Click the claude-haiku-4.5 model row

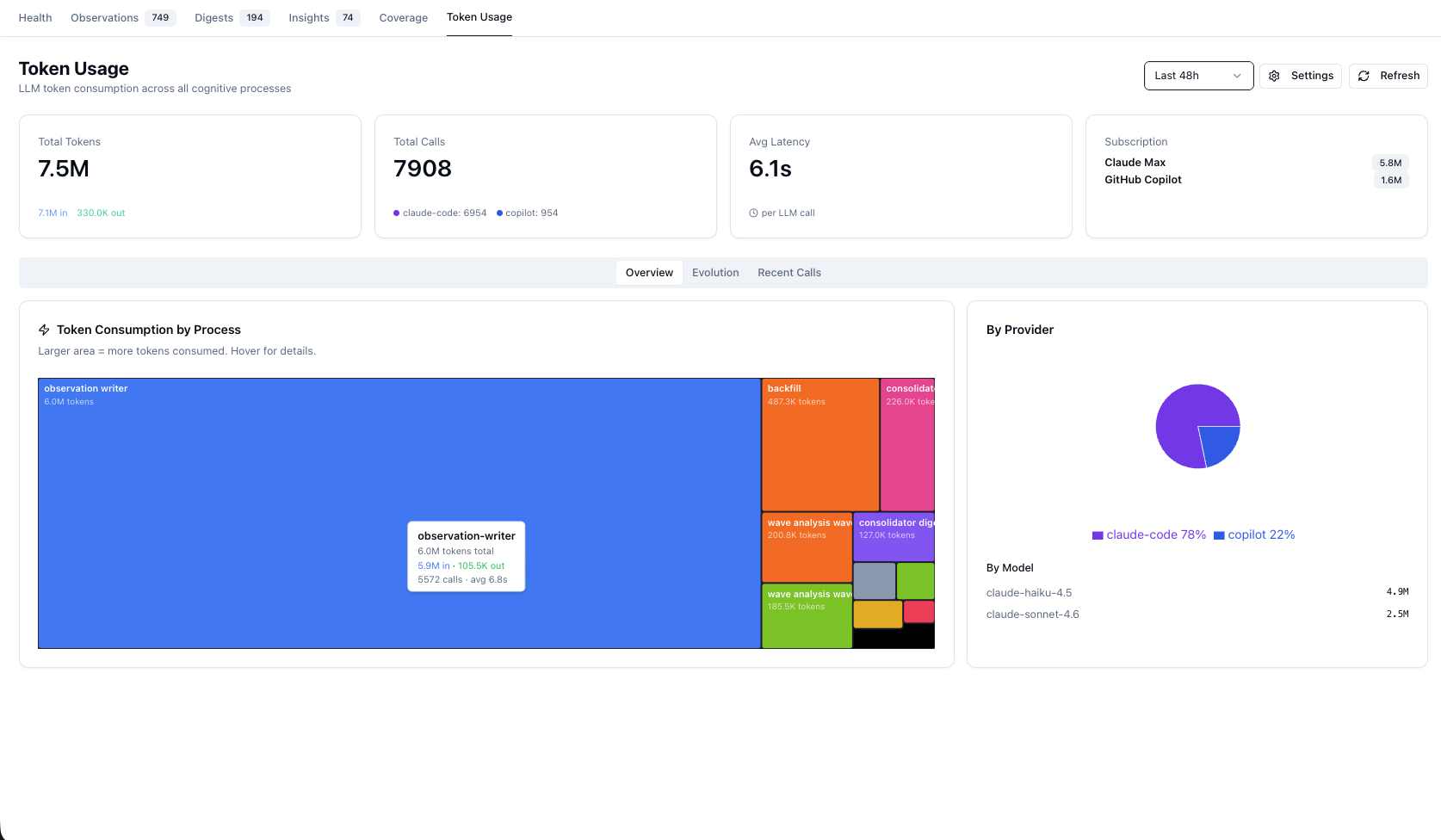[x=1197, y=592]
